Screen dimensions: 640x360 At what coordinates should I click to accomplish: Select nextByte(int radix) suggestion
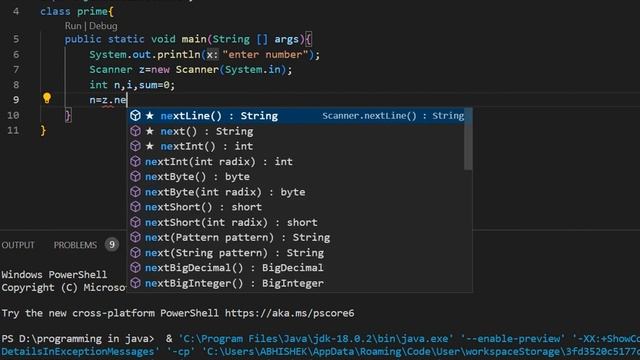click(297, 192)
